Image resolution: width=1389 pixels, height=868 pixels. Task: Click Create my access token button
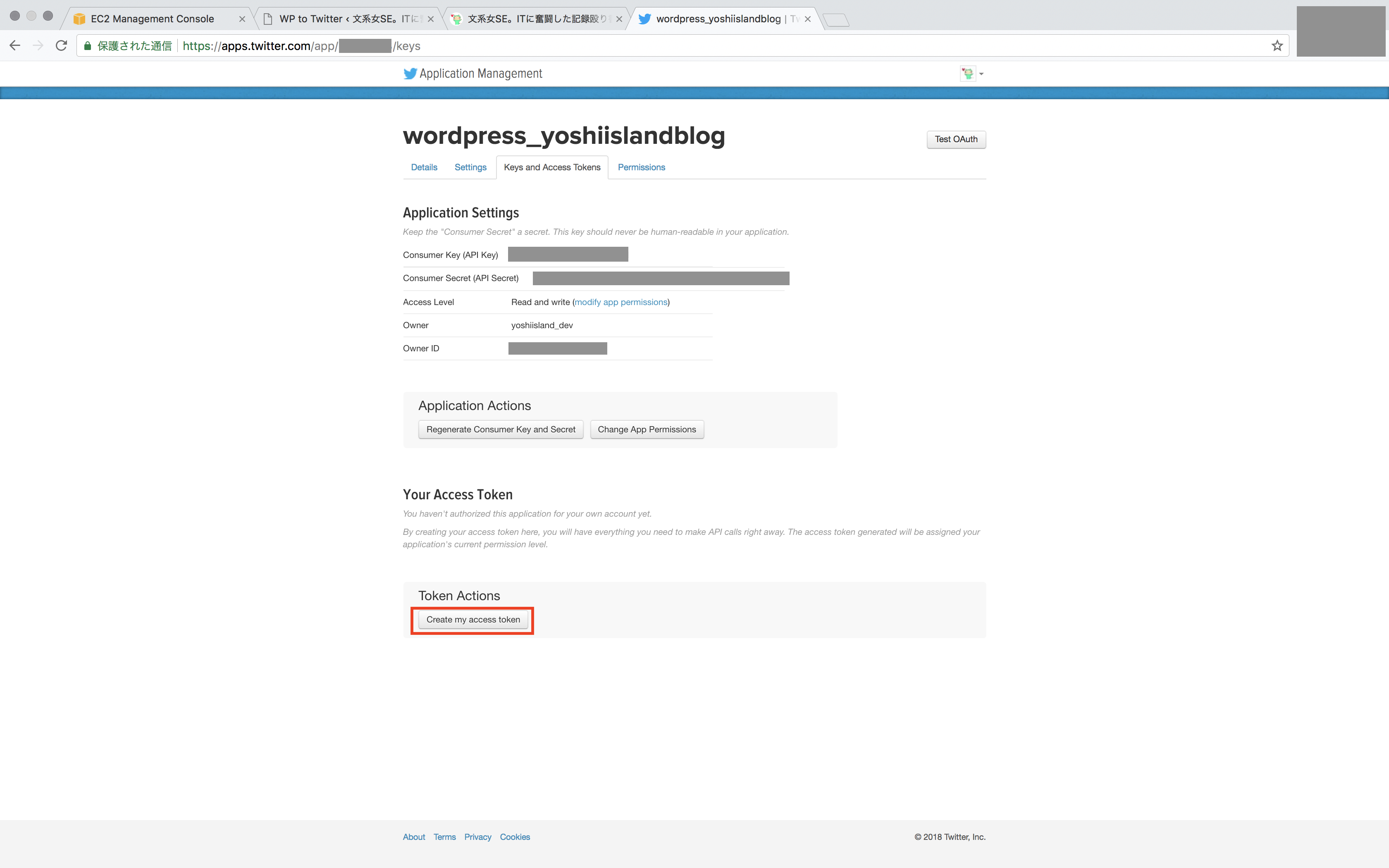[473, 620]
